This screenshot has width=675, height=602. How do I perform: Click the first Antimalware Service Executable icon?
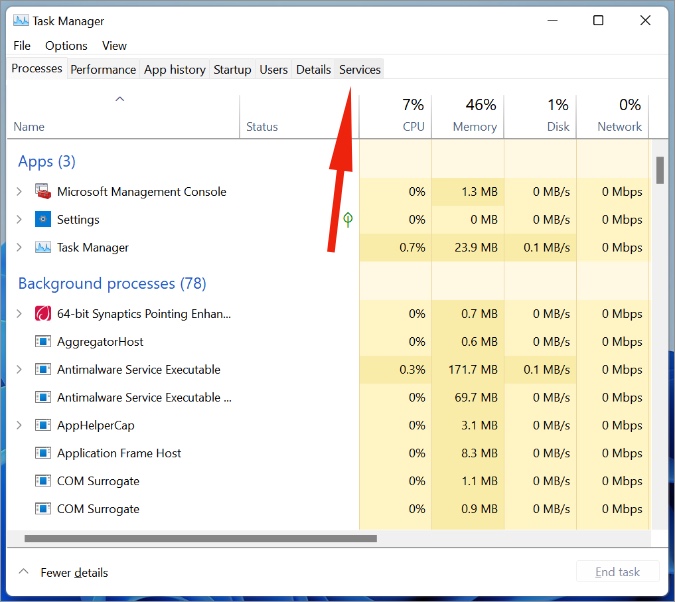click(x=43, y=369)
